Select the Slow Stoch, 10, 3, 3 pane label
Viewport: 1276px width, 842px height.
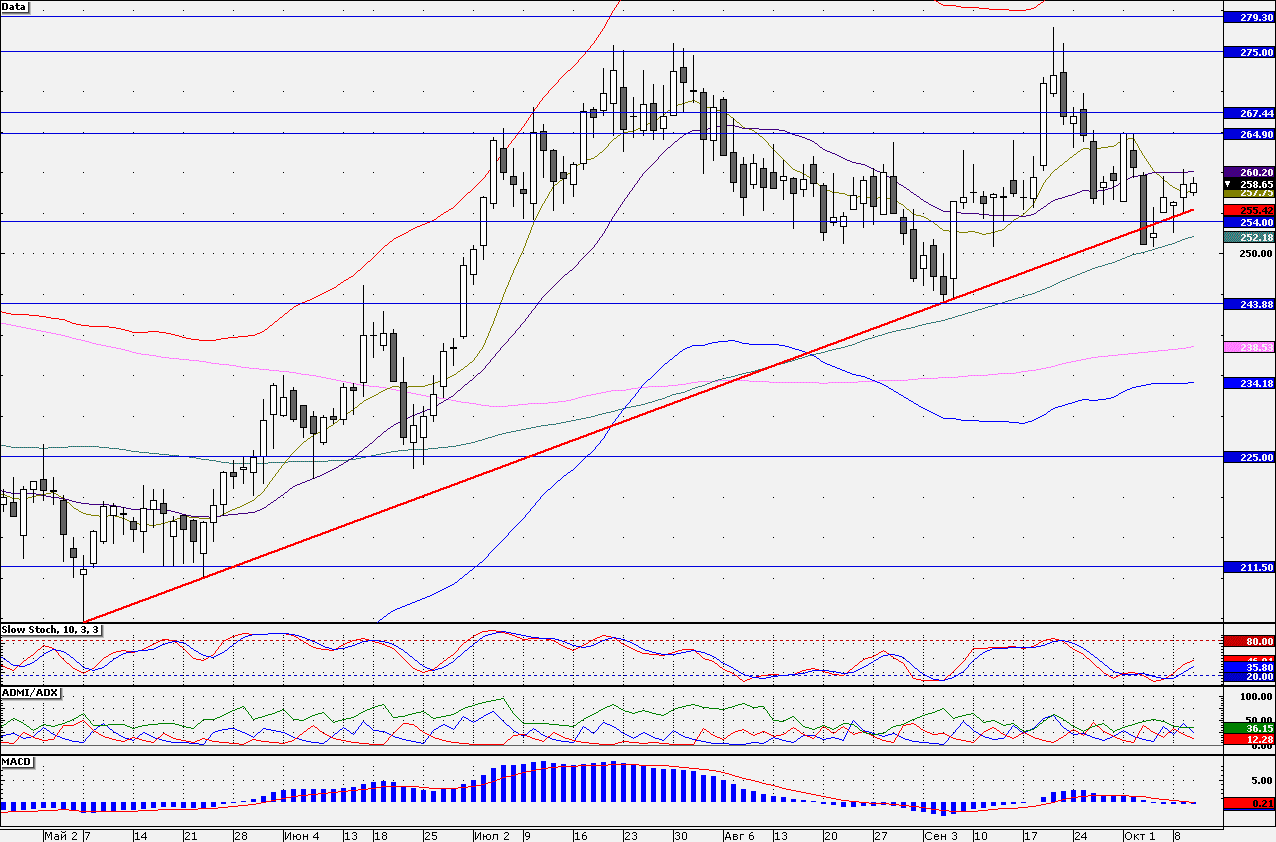coord(50,629)
